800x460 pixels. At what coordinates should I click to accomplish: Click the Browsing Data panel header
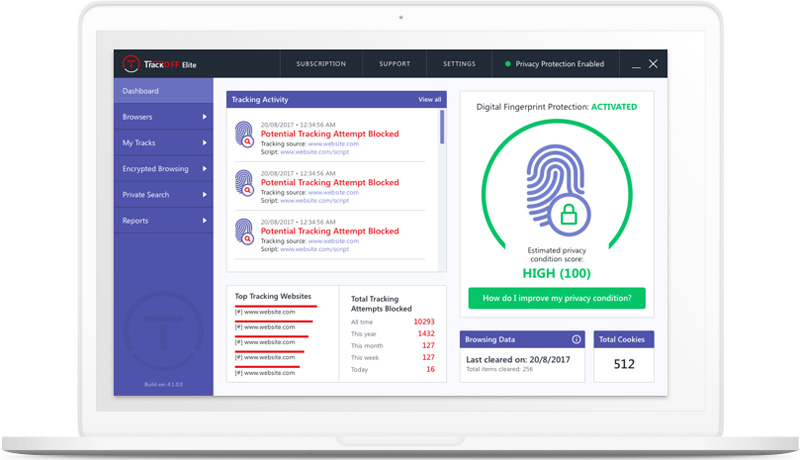[x=522, y=339]
